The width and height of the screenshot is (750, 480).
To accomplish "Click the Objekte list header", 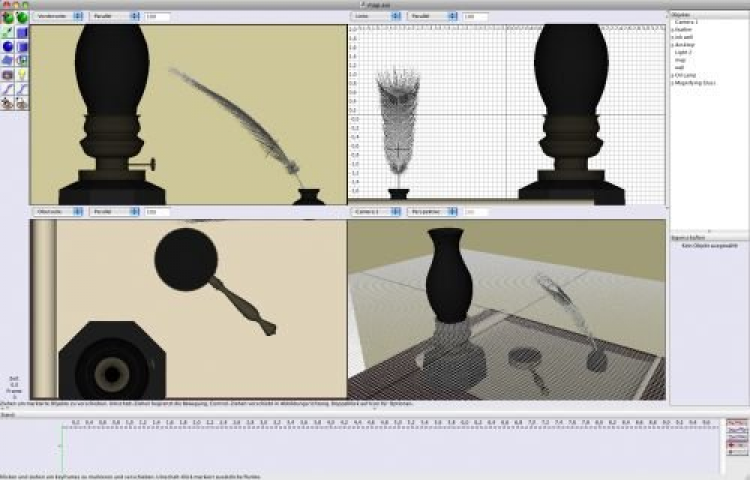I will coord(709,15).
